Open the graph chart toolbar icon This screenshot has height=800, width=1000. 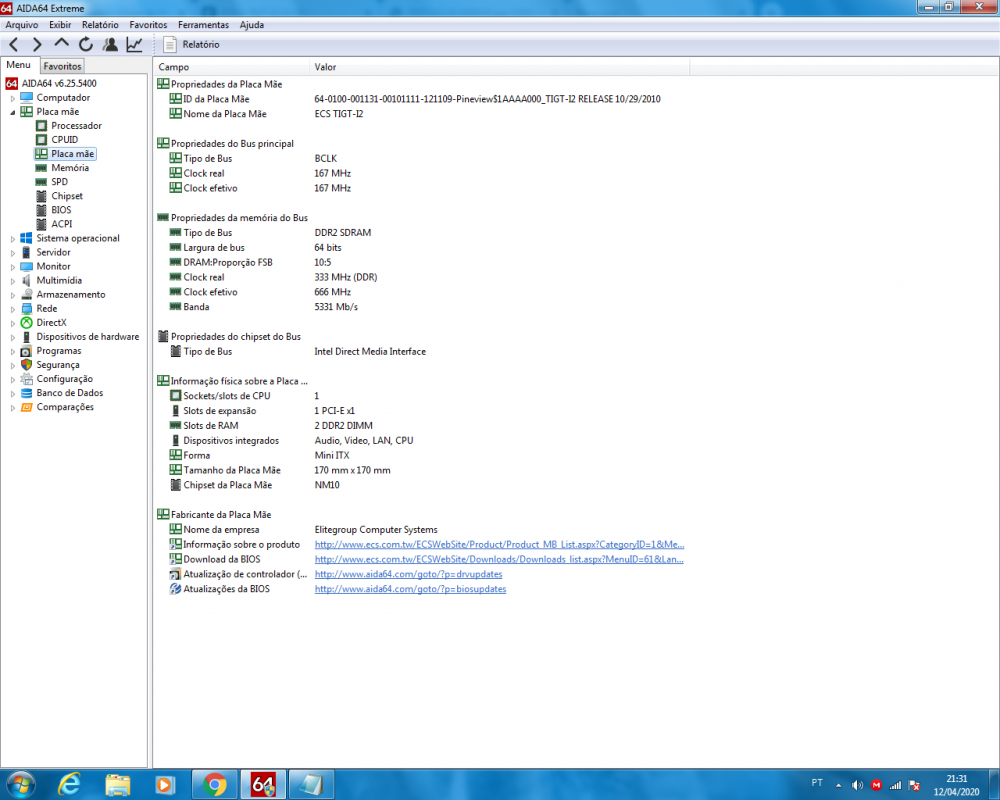tap(134, 44)
